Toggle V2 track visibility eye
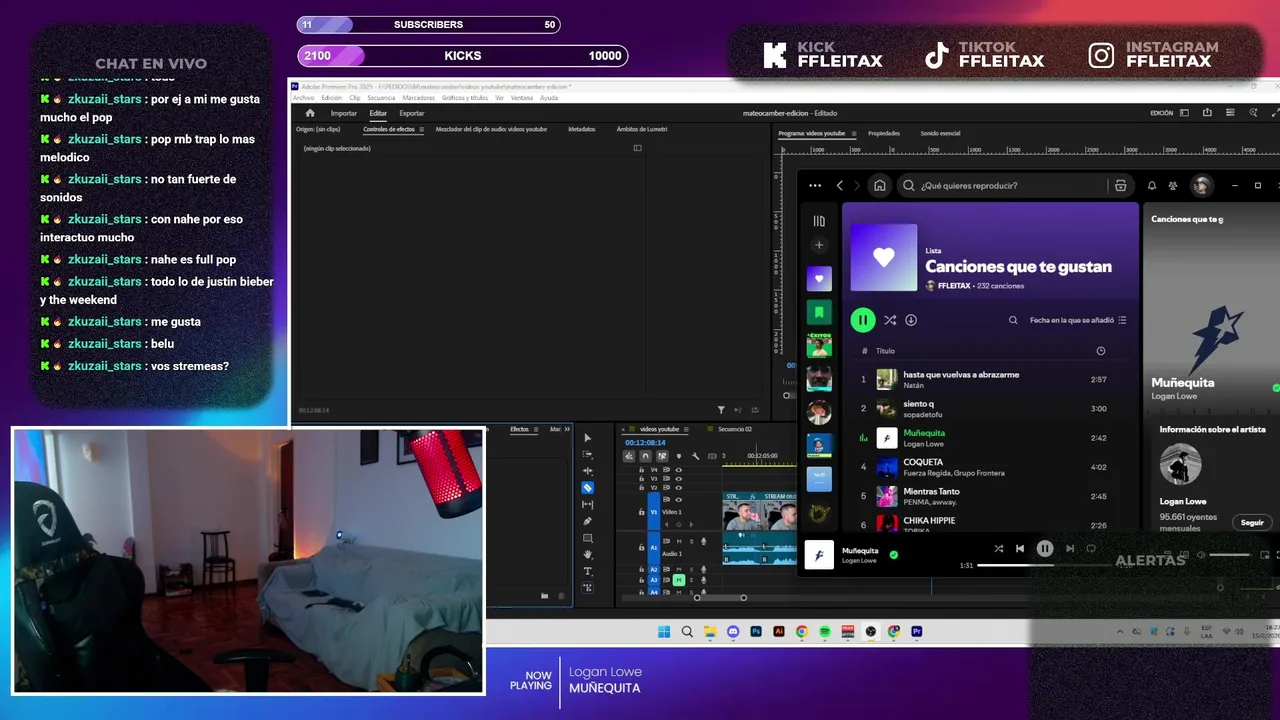 pos(678,488)
